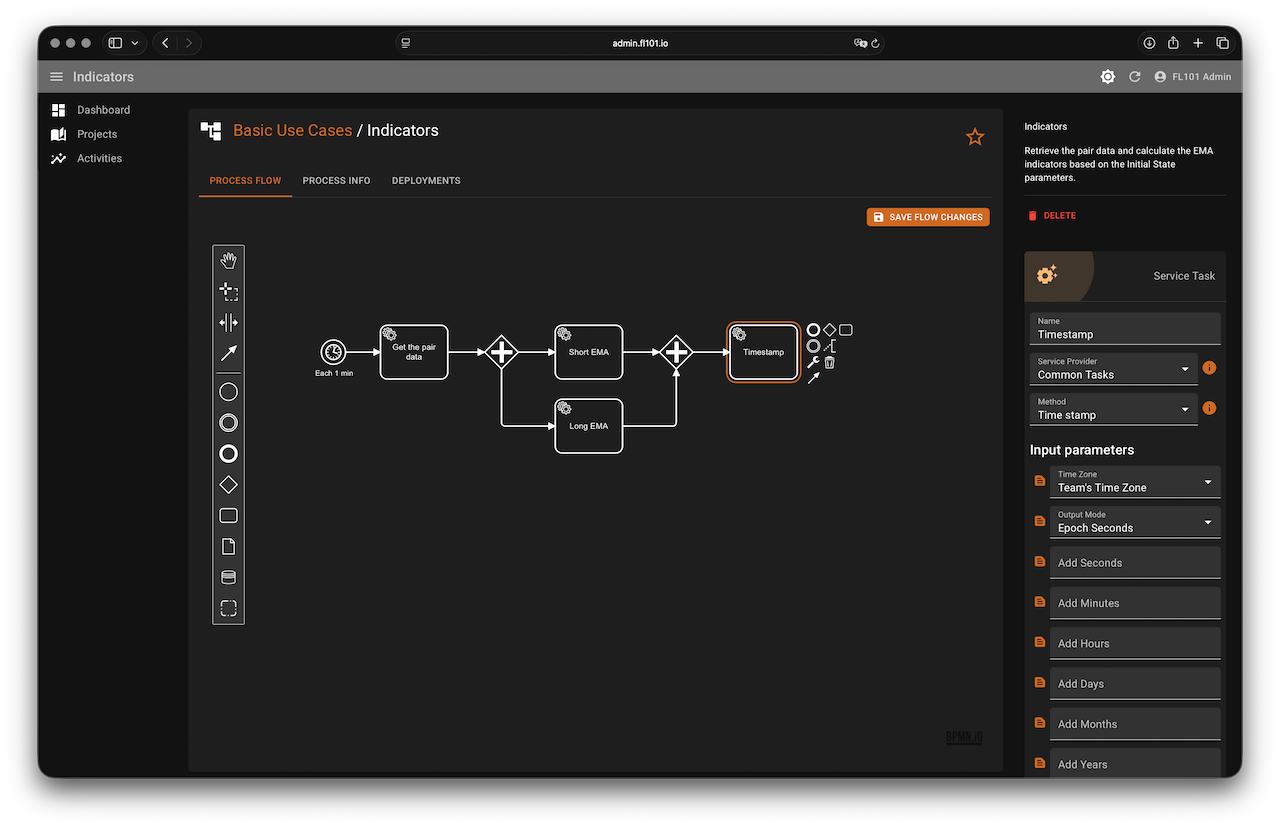
Task: Open the Time Zone dropdown
Action: coord(1134,482)
